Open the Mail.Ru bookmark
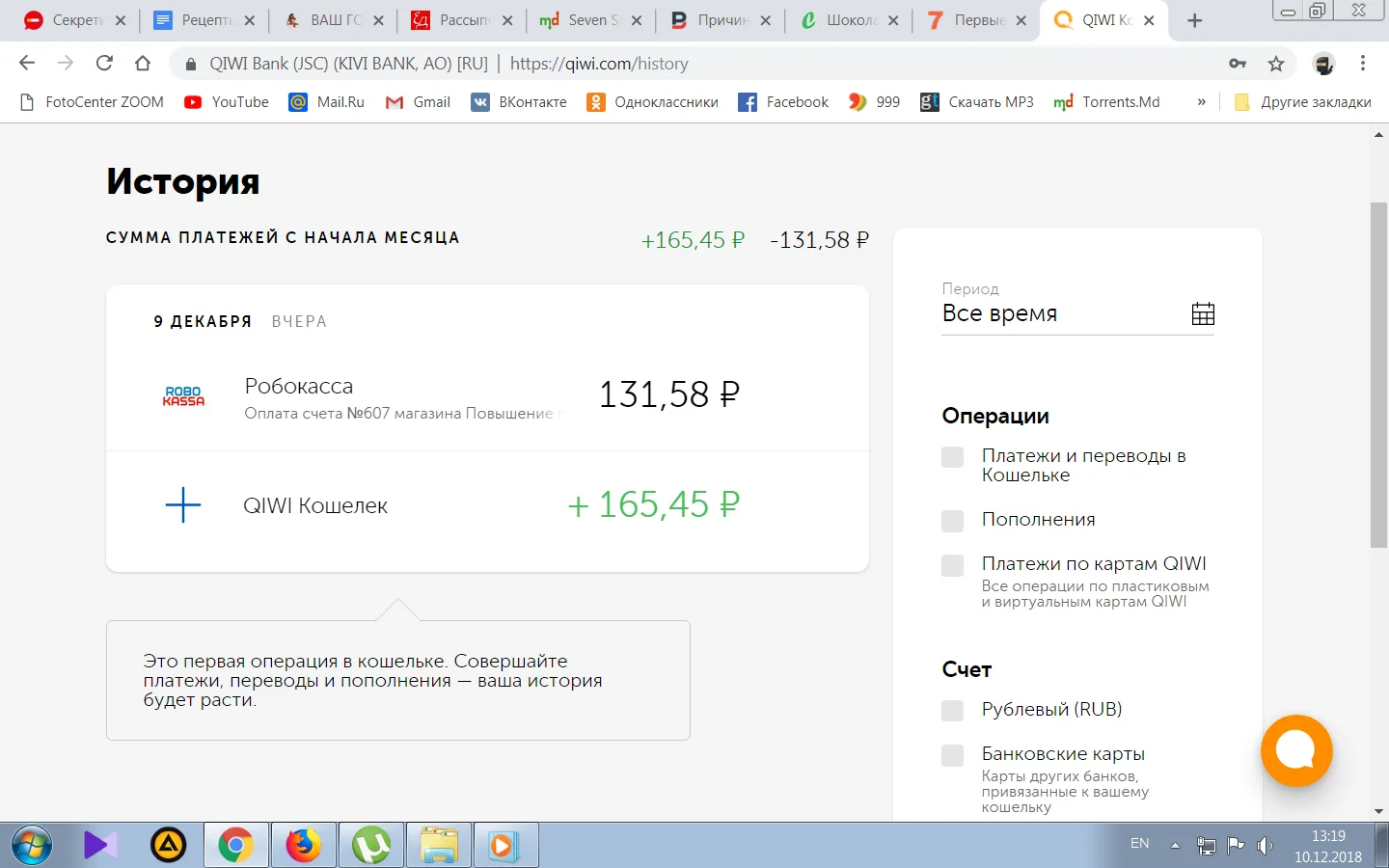This screenshot has width=1389, height=868. 327,102
